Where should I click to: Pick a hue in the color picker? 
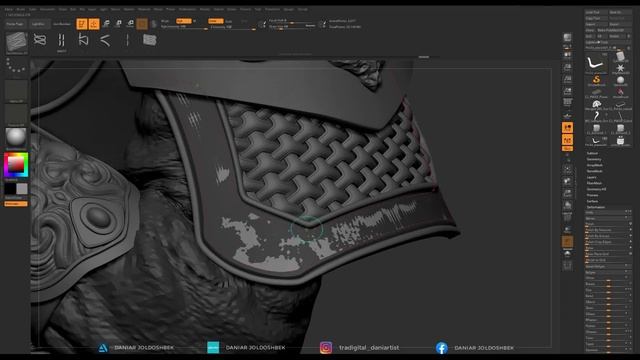(16, 165)
